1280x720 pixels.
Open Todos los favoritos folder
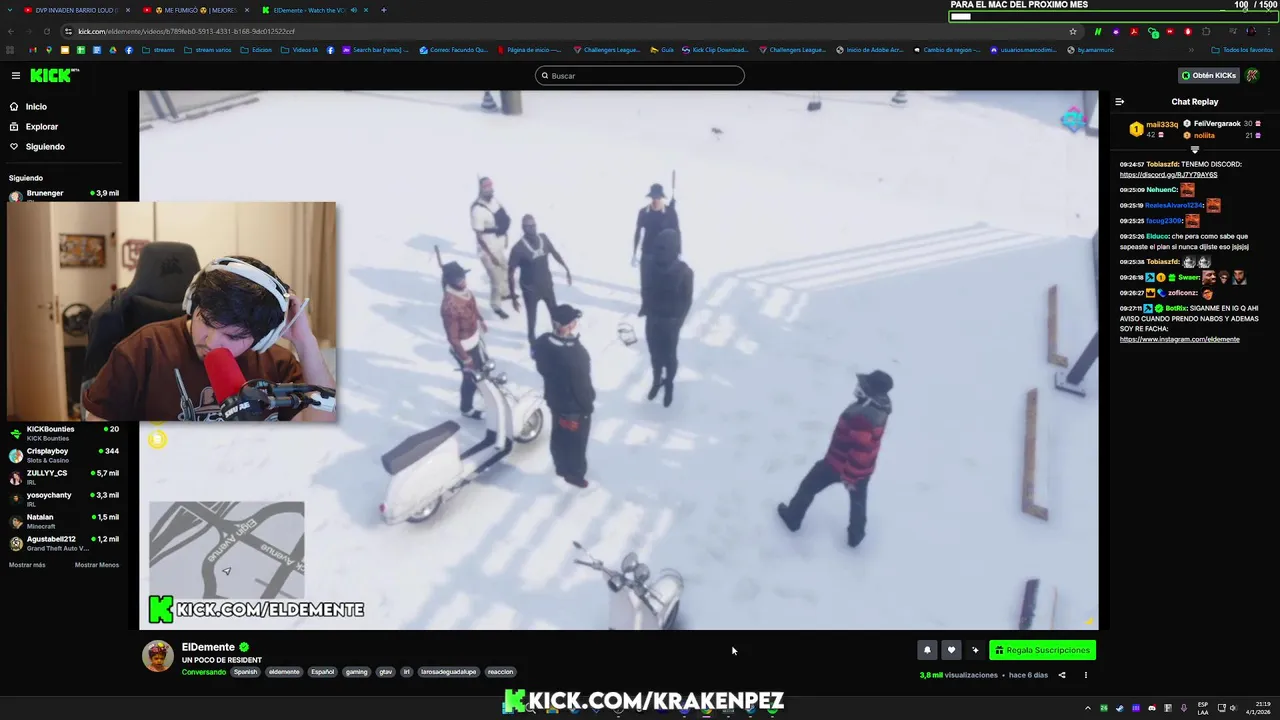click(1242, 49)
